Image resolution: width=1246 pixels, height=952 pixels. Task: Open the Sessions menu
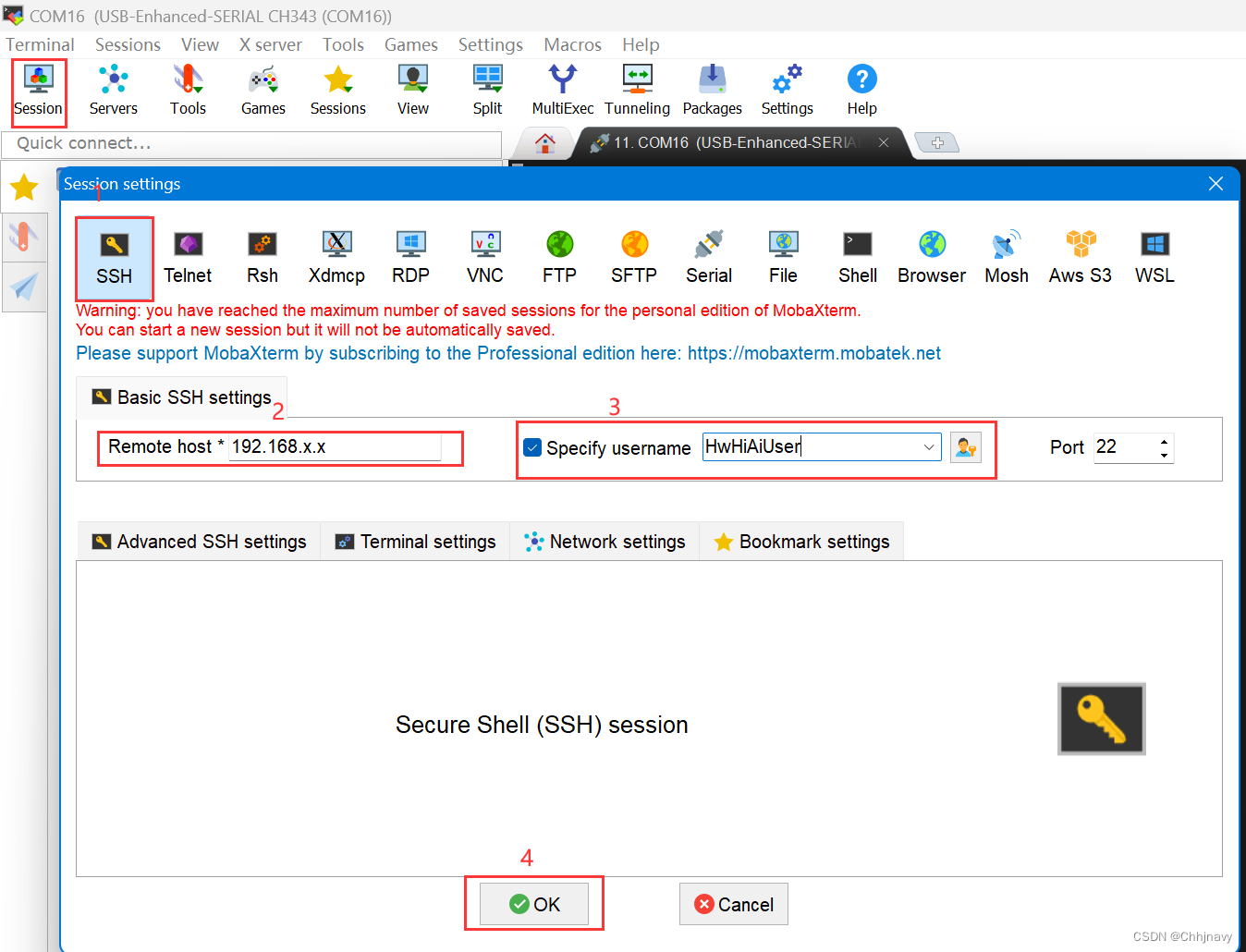[128, 44]
